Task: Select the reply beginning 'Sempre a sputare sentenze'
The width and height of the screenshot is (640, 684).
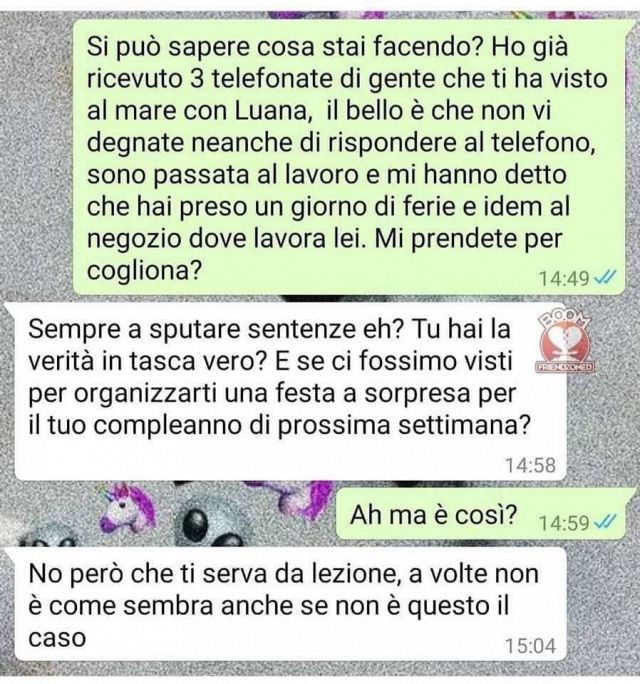Action: click(x=290, y=391)
